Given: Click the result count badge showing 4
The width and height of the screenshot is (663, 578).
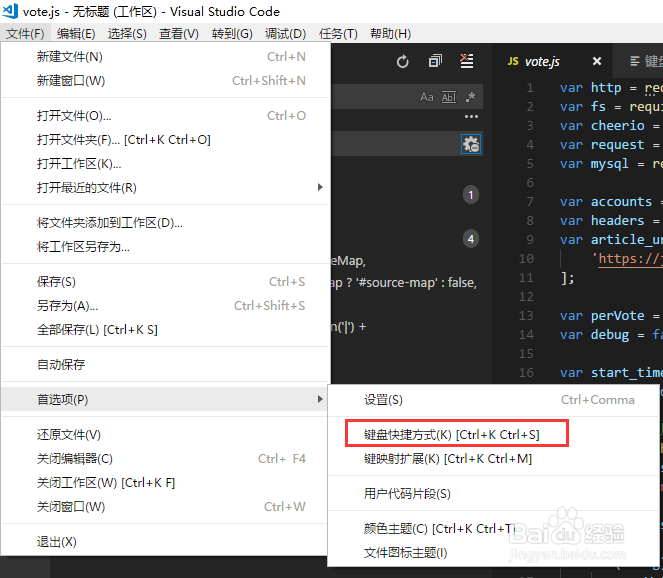Looking at the screenshot, I should (471, 239).
